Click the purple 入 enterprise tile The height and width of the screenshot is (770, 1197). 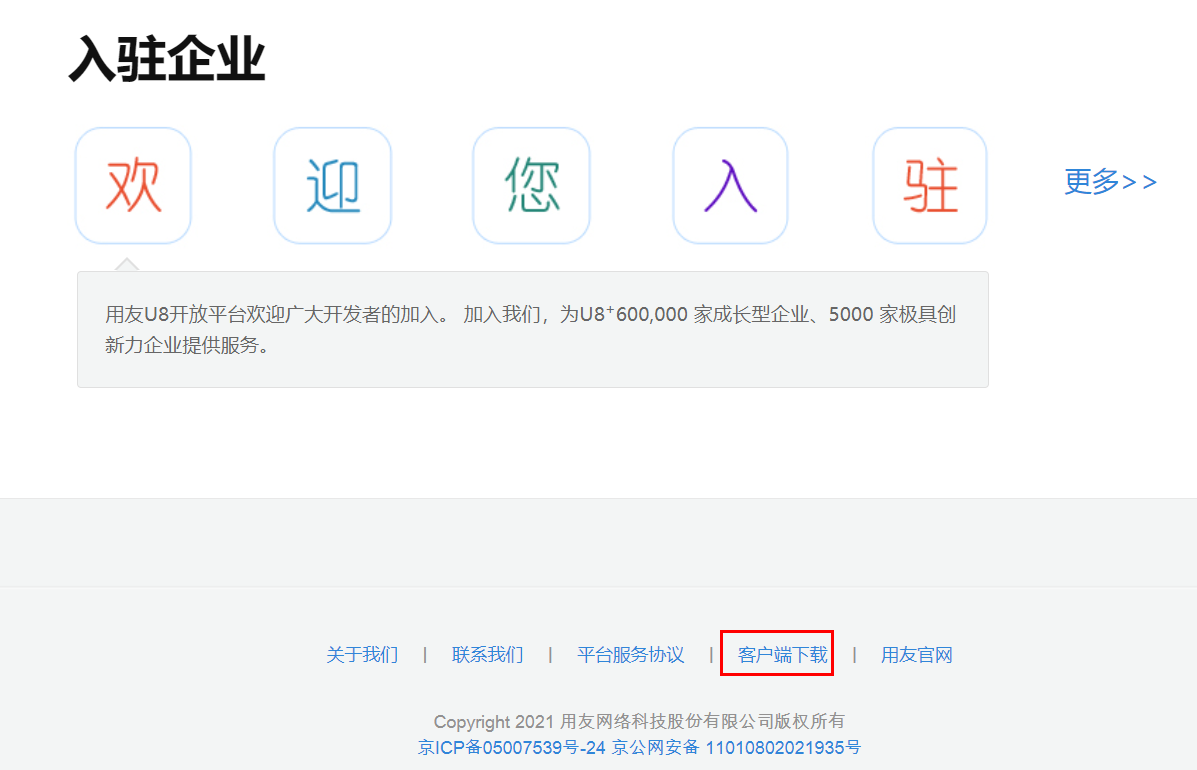[730, 186]
